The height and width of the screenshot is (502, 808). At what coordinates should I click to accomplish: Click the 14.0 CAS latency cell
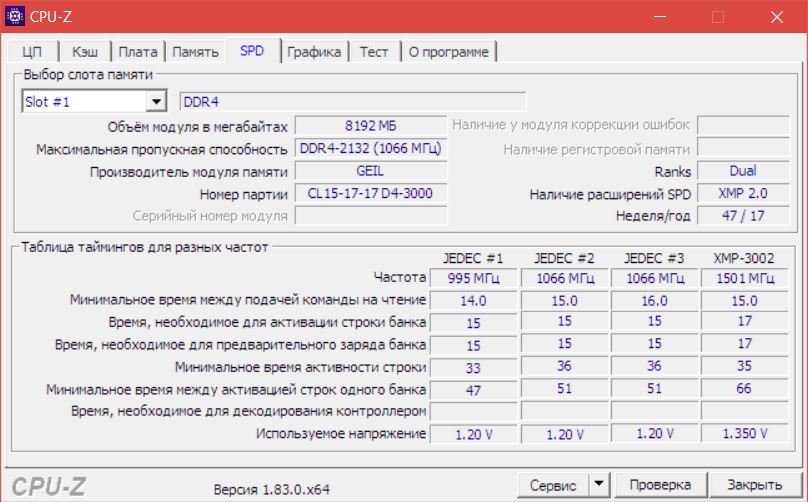point(474,301)
